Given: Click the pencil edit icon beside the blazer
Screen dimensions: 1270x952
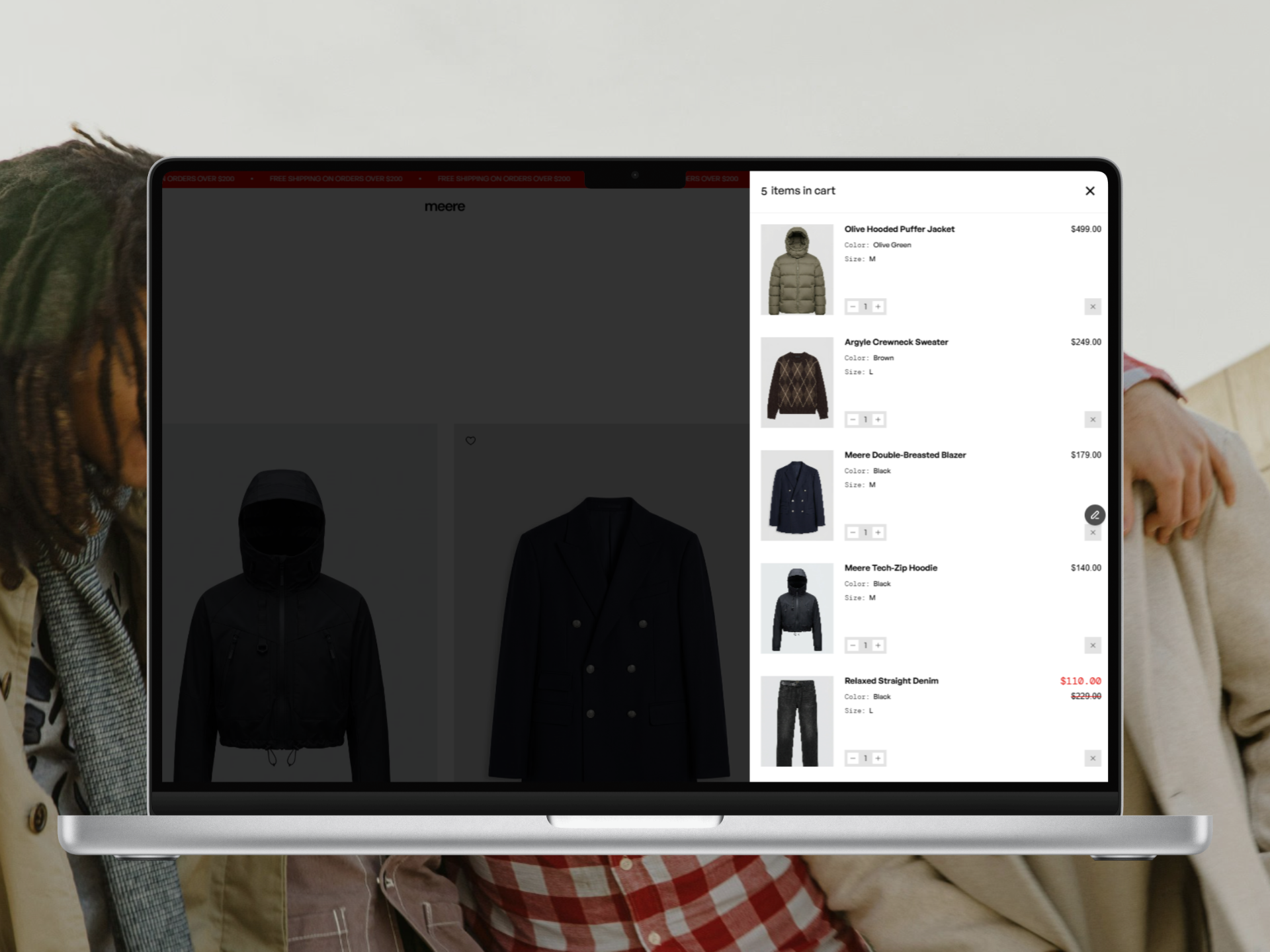Looking at the screenshot, I should click(x=1095, y=515).
